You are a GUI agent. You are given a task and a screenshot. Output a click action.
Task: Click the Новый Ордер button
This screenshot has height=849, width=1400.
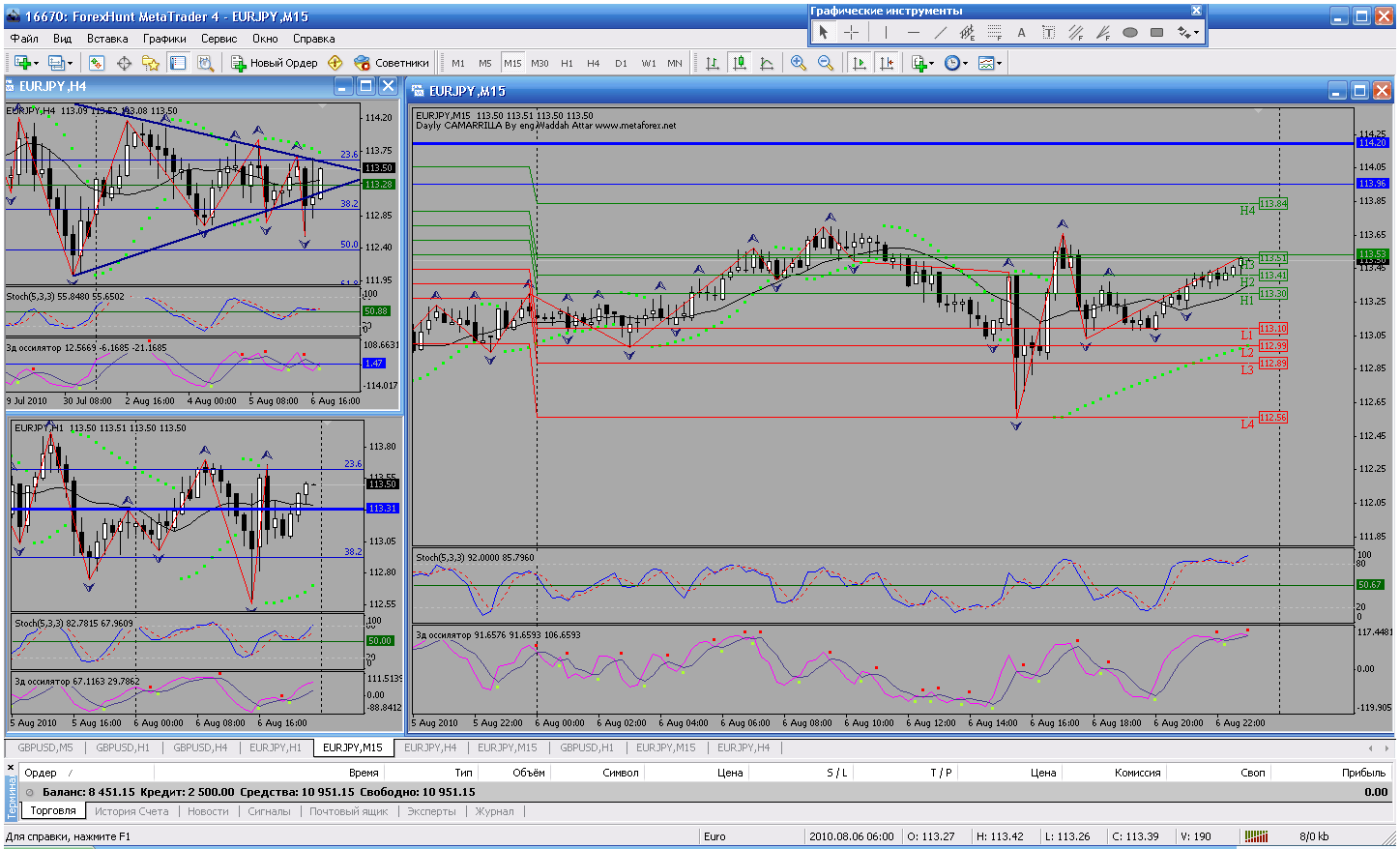pos(275,63)
